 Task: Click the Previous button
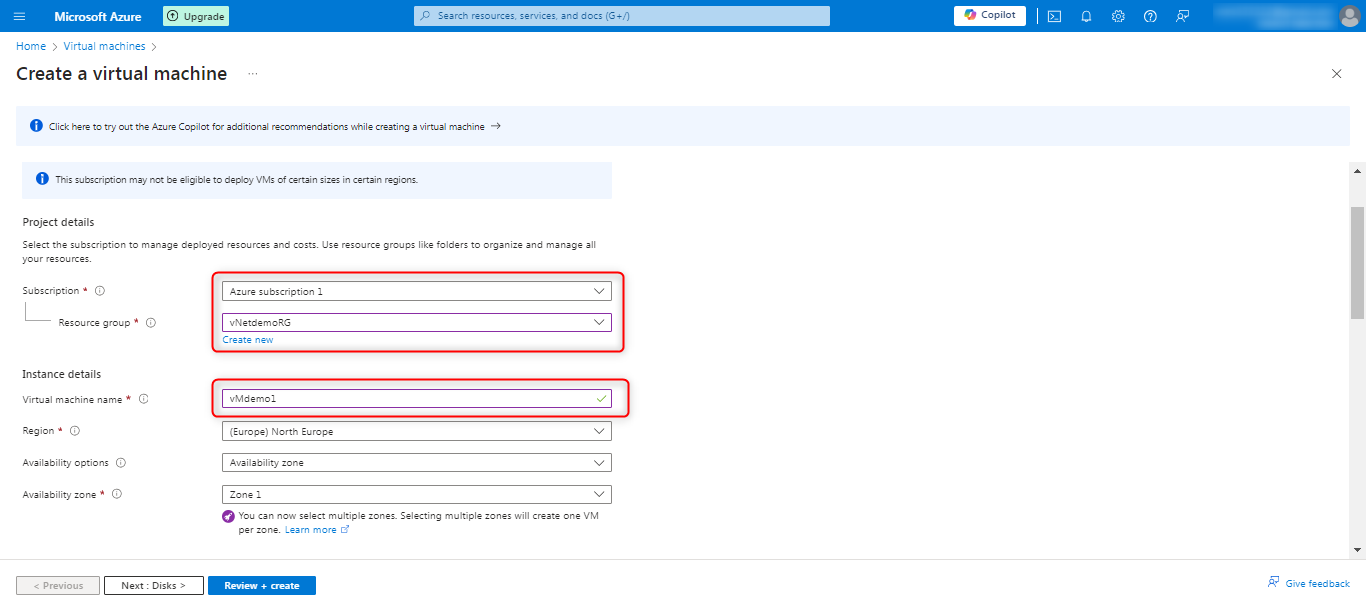(x=58, y=585)
